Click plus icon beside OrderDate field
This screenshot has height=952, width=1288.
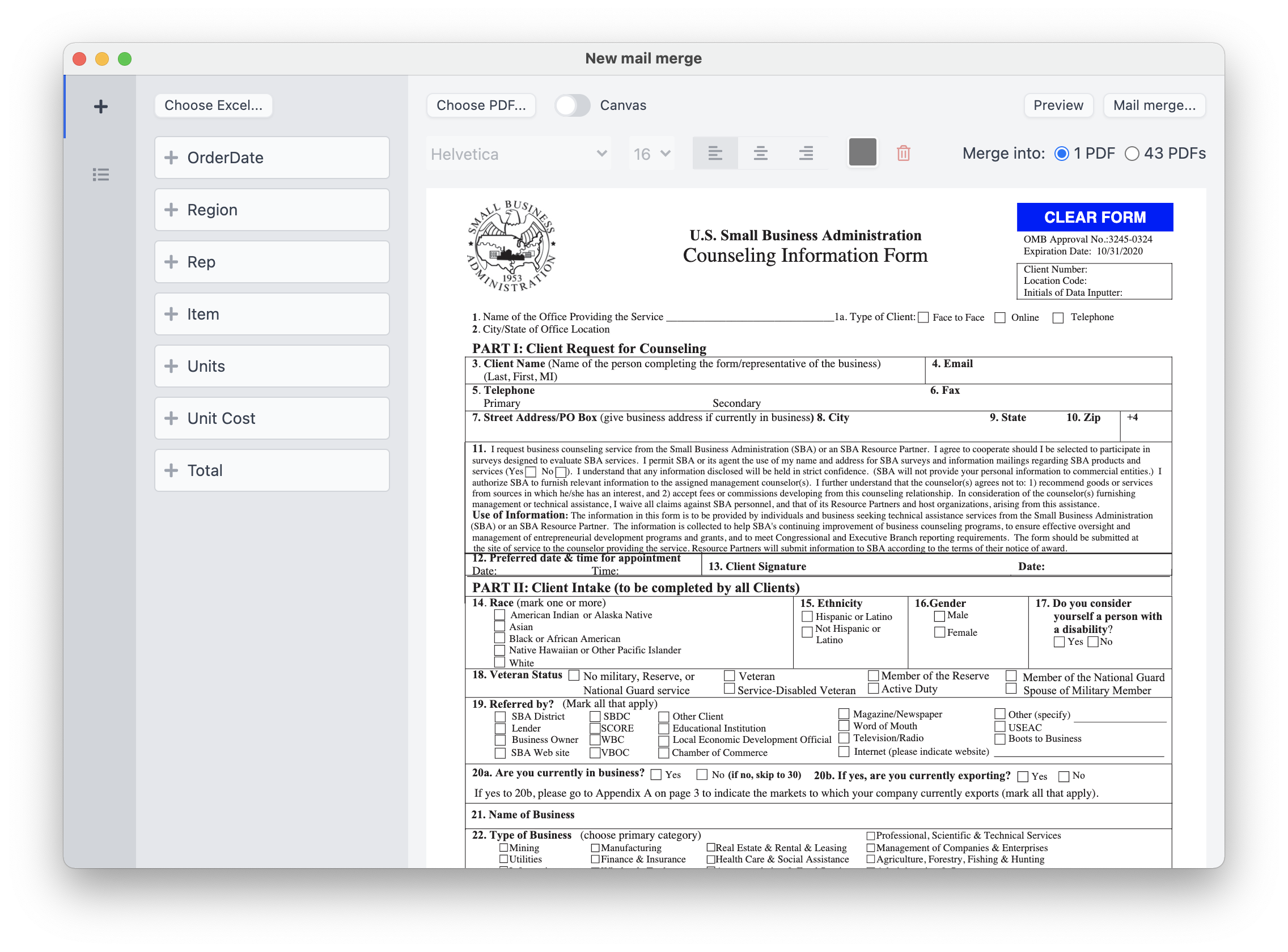171,158
